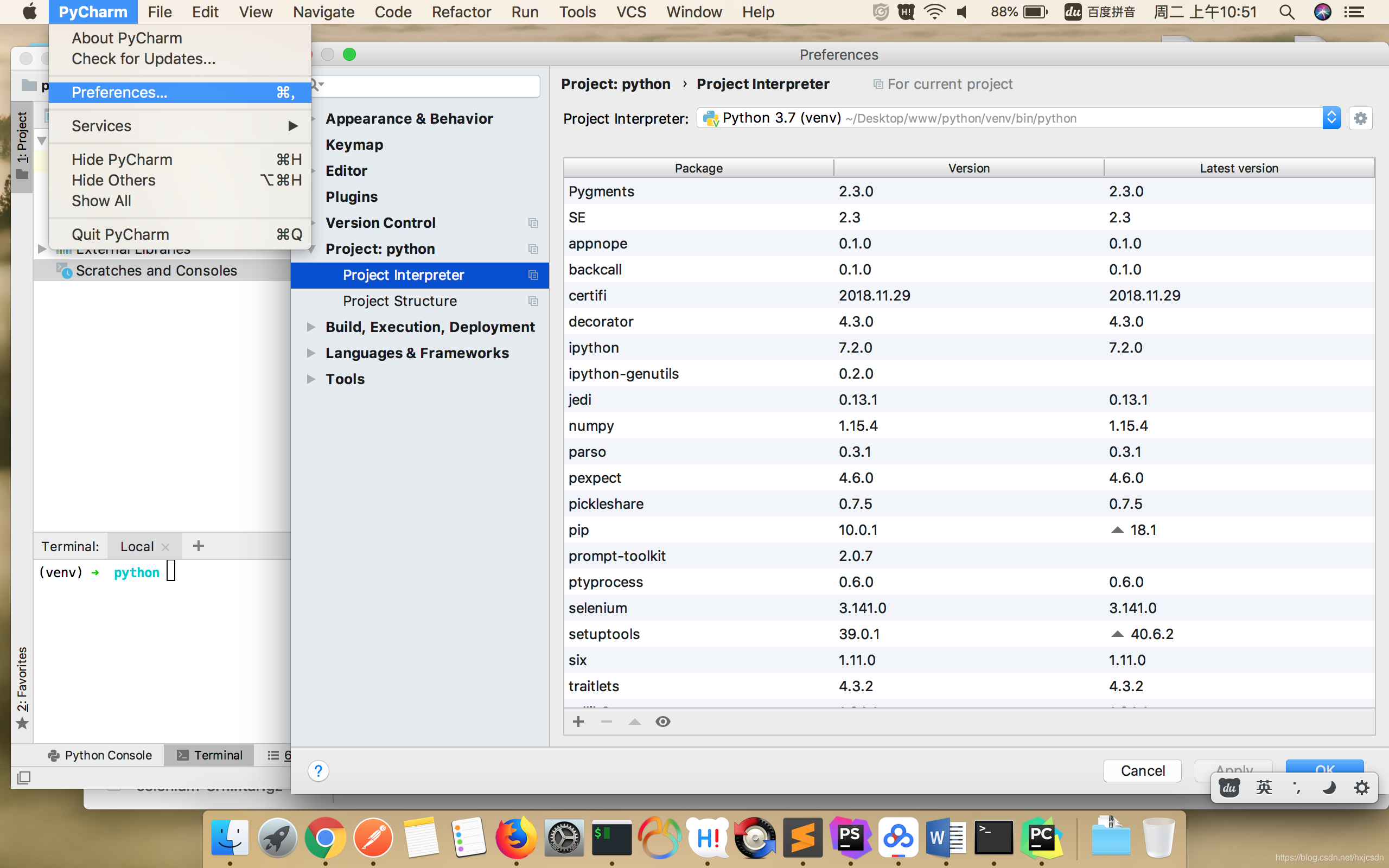
Task: Open Google Chrome from the Dock
Action: coord(325,837)
